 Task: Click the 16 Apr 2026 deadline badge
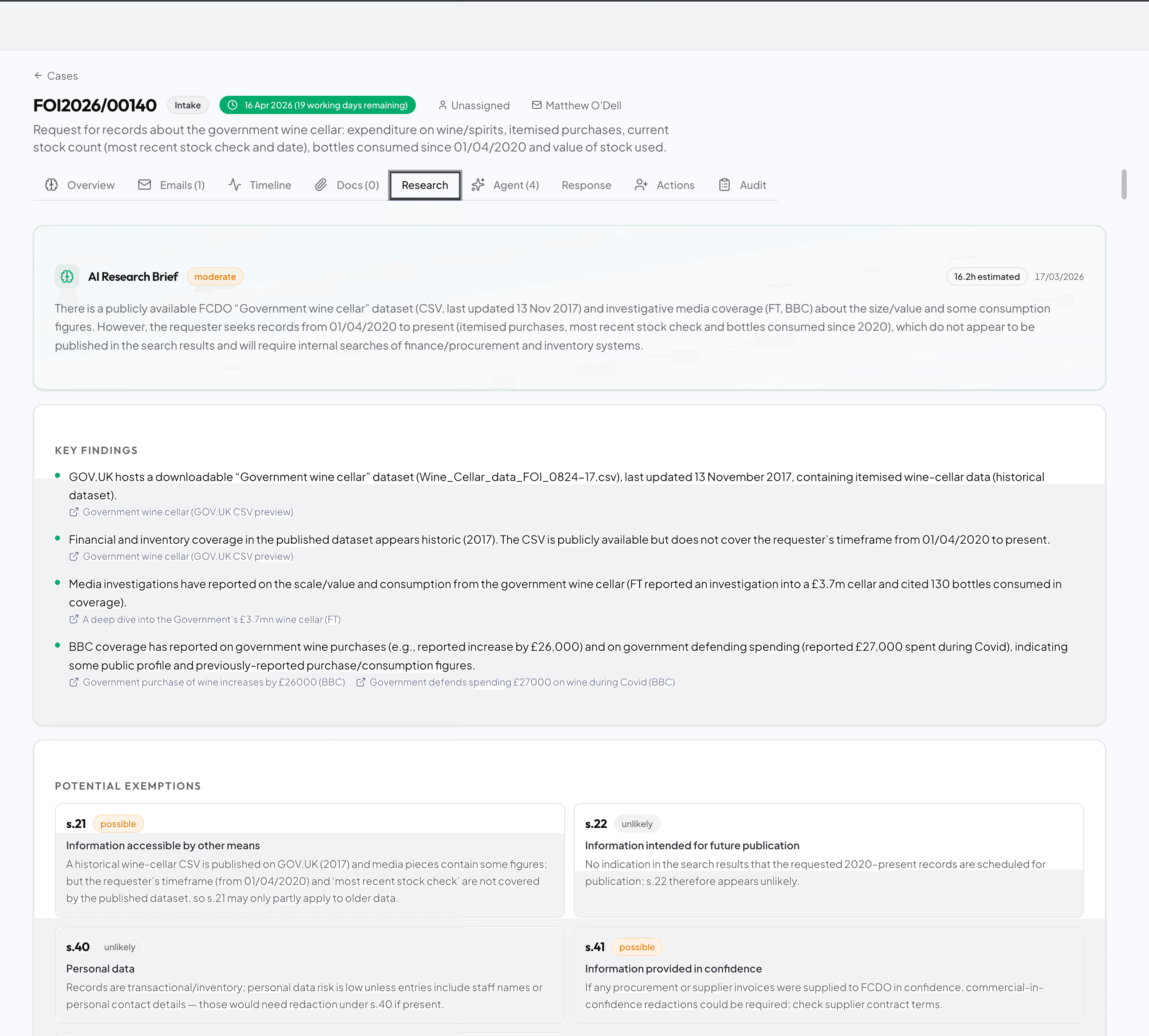coord(317,105)
